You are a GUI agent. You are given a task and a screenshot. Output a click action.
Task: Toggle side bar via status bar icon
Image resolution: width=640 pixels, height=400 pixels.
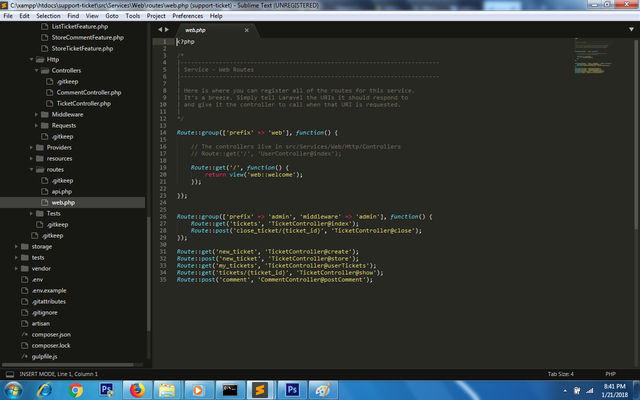pyautogui.click(x=10, y=374)
